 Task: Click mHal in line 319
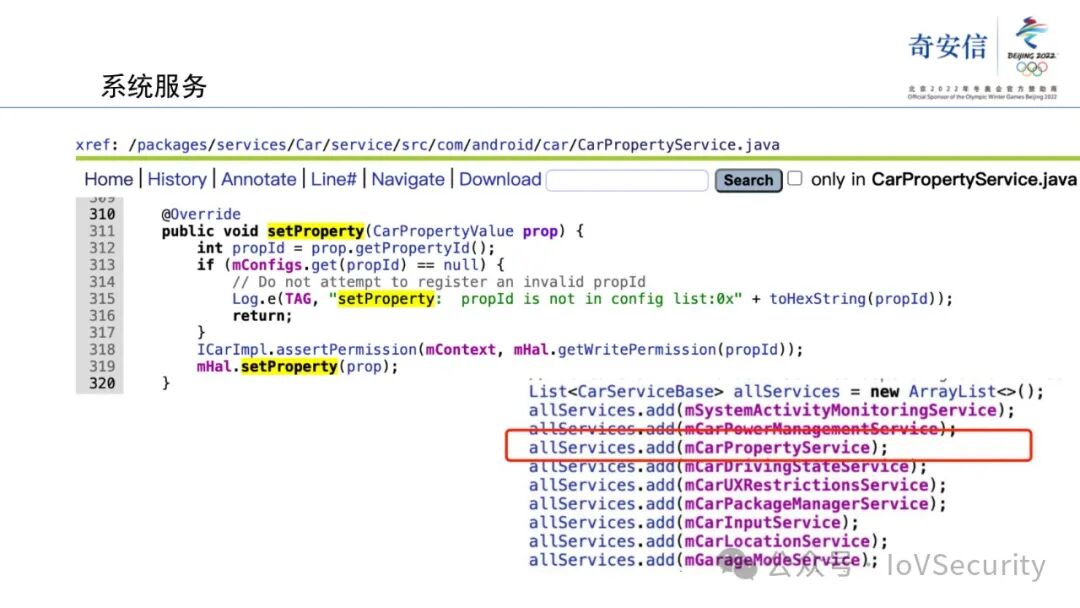[x=214, y=366]
